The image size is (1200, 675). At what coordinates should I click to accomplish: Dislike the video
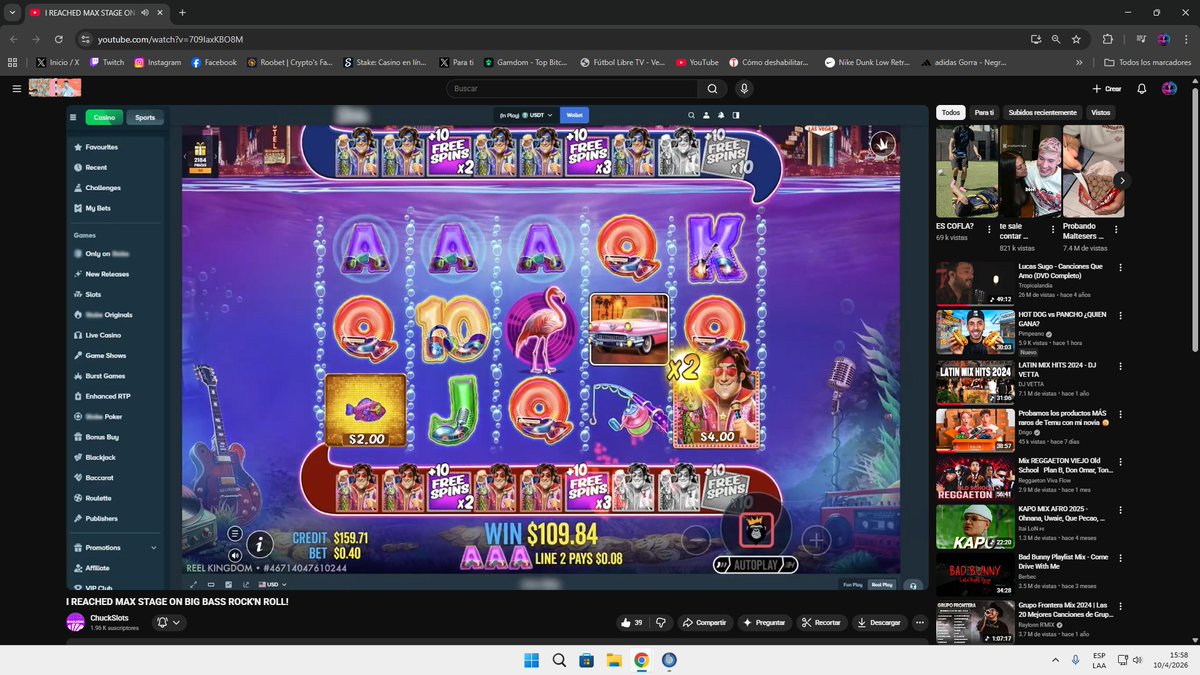coord(660,622)
